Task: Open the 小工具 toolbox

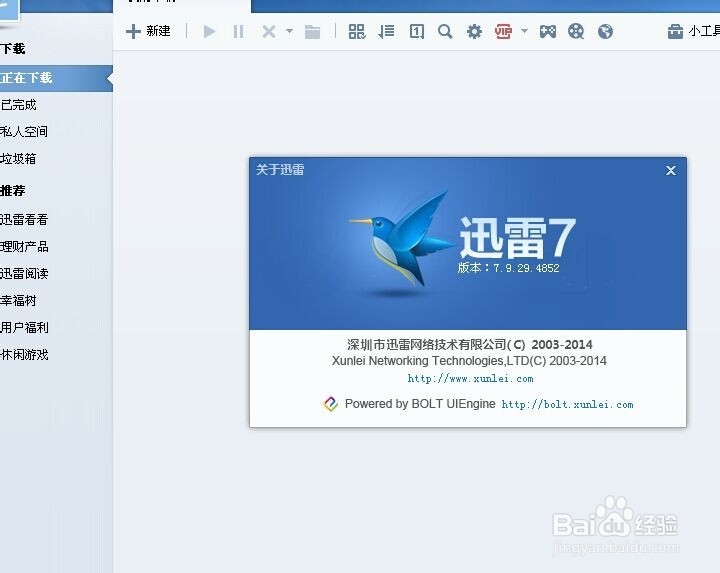Action: point(693,32)
